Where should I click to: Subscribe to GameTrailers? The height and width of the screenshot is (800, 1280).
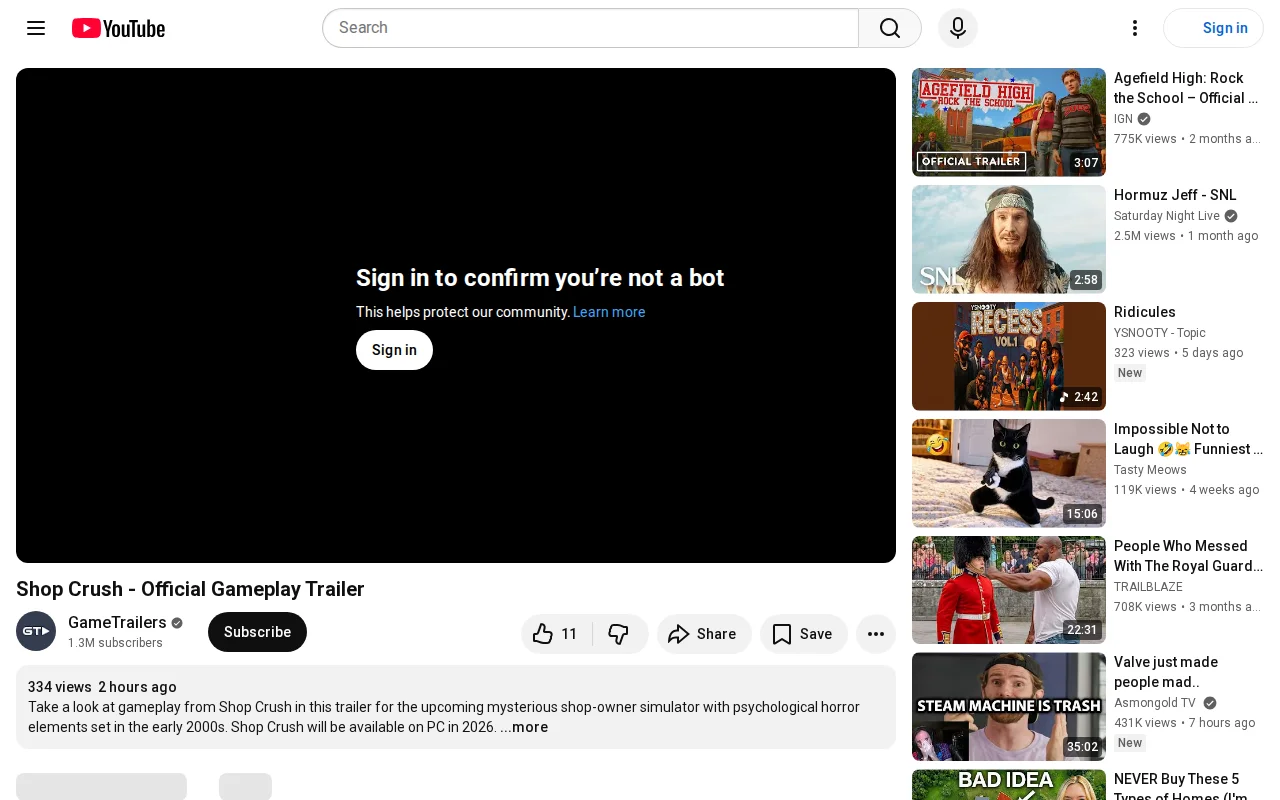pos(257,632)
